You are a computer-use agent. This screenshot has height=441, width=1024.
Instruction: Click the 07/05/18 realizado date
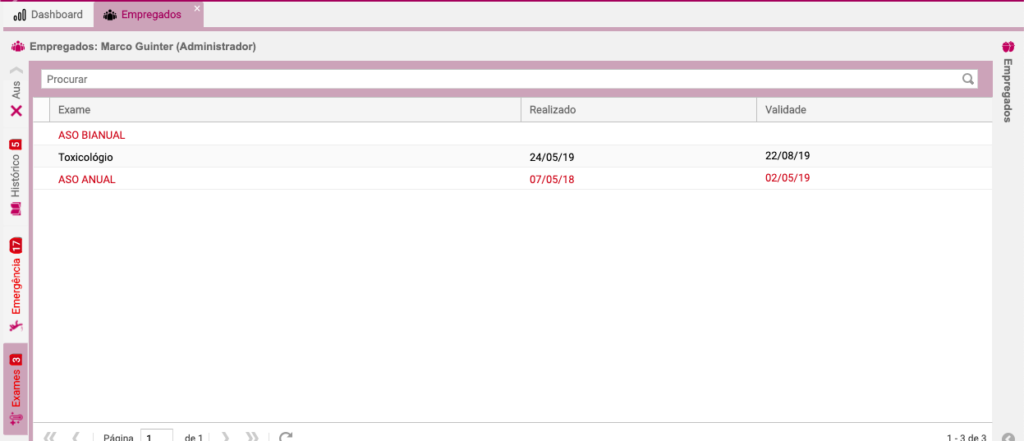[x=552, y=180]
